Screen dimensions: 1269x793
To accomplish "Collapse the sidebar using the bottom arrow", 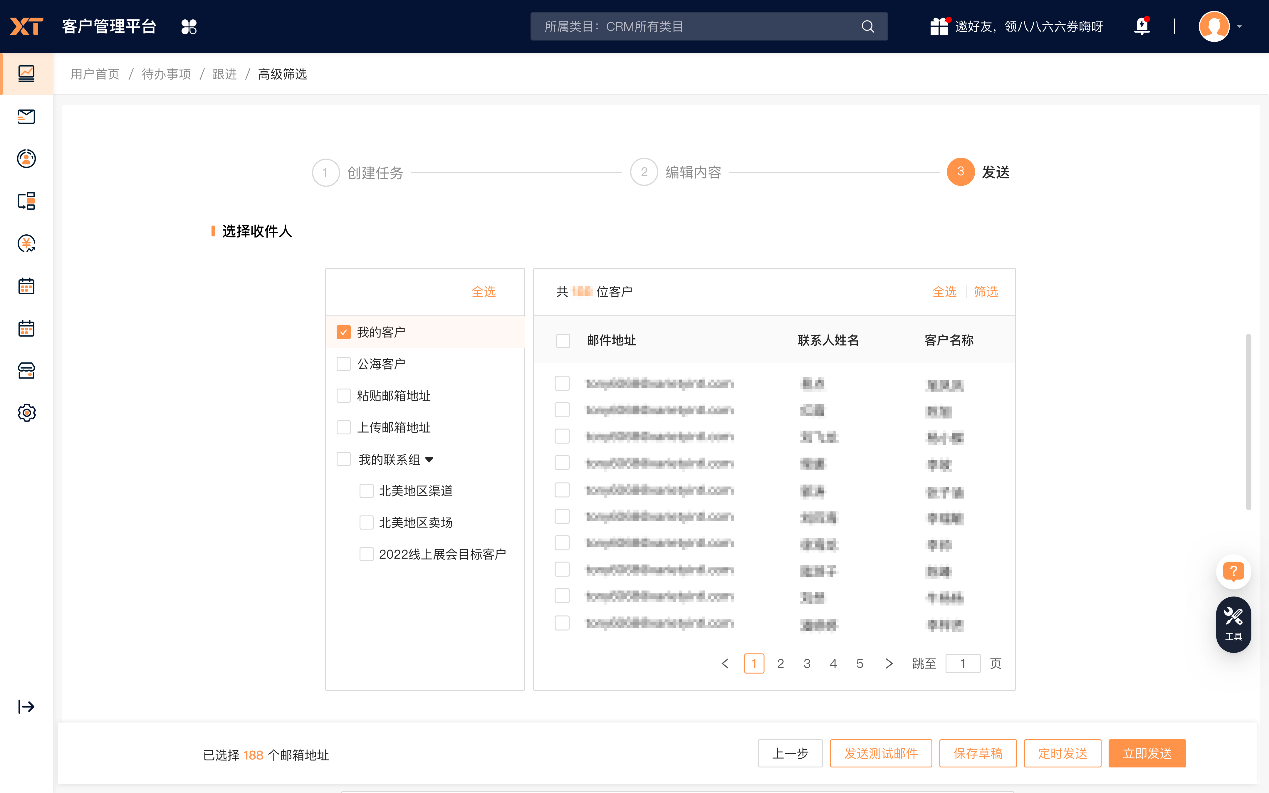I will (27, 706).
